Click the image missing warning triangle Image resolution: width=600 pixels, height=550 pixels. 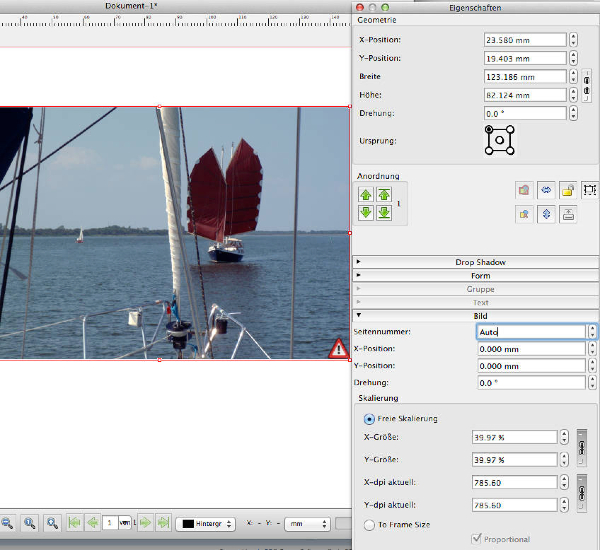coord(339,348)
